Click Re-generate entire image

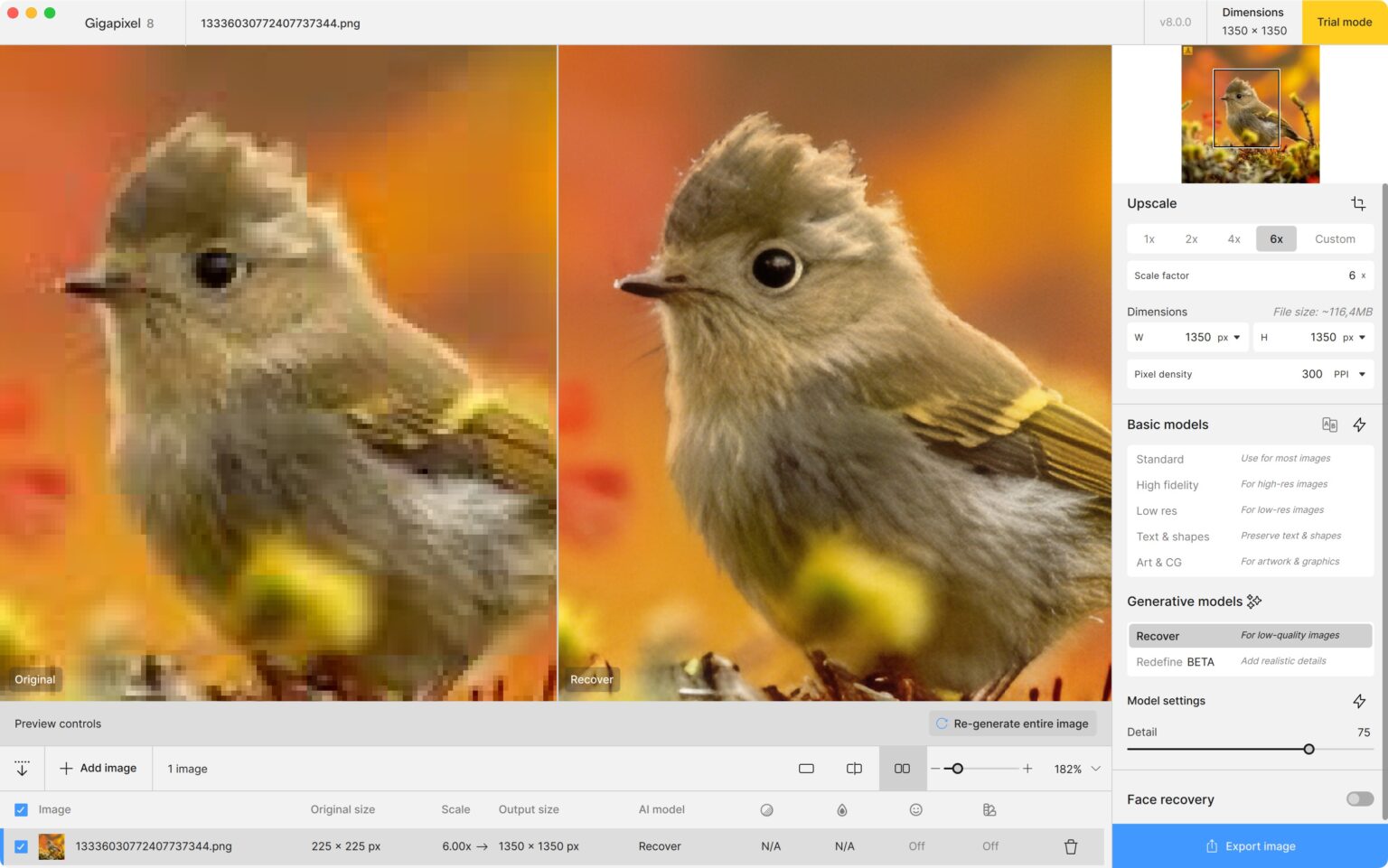click(1012, 723)
